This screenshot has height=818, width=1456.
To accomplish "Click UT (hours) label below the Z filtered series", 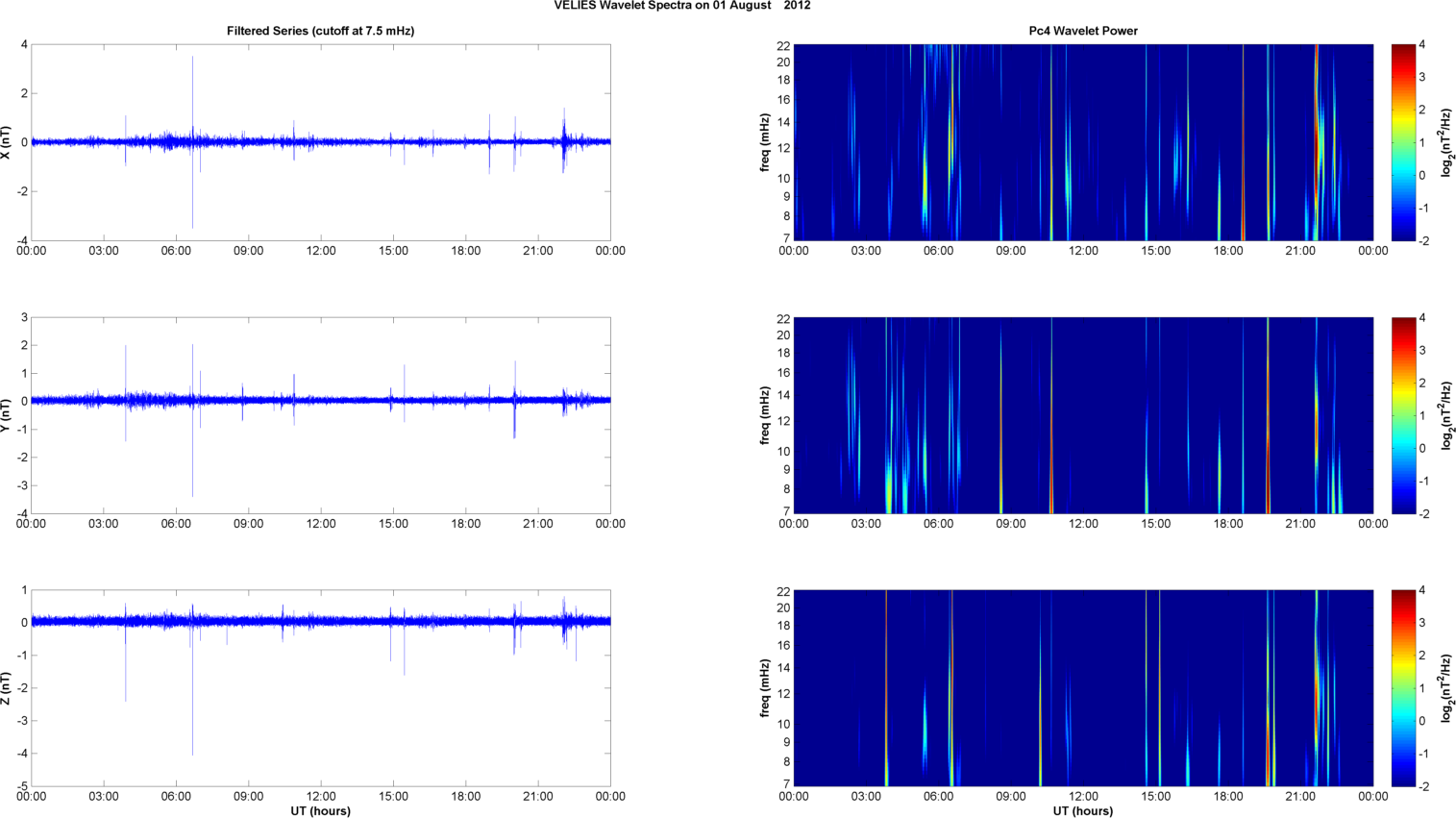I will click(321, 811).
